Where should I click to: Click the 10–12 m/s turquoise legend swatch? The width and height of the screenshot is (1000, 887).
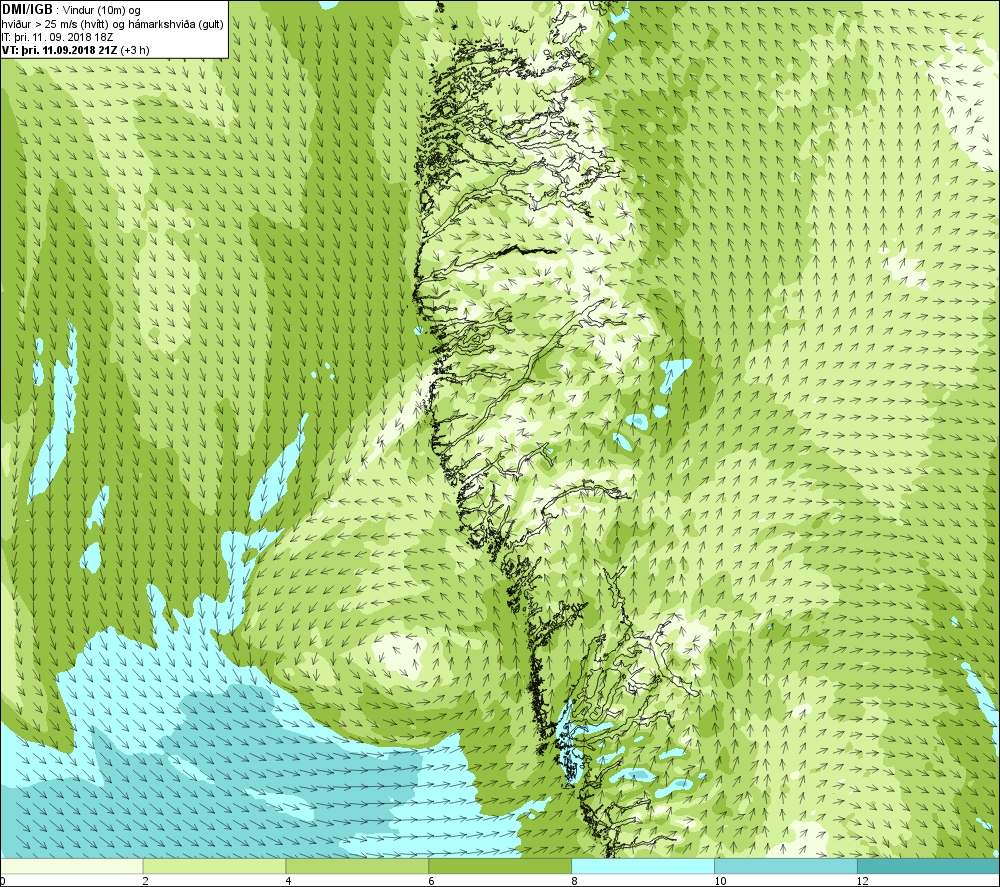click(x=786, y=866)
